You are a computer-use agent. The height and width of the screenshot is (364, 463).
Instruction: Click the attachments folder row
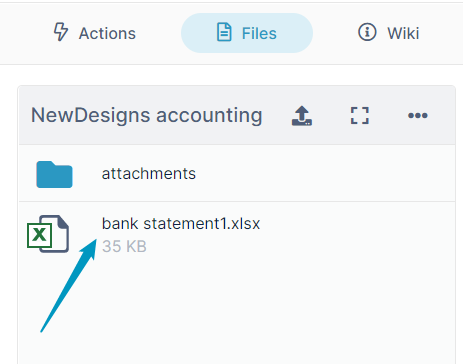pyautogui.click(x=237, y=173)
